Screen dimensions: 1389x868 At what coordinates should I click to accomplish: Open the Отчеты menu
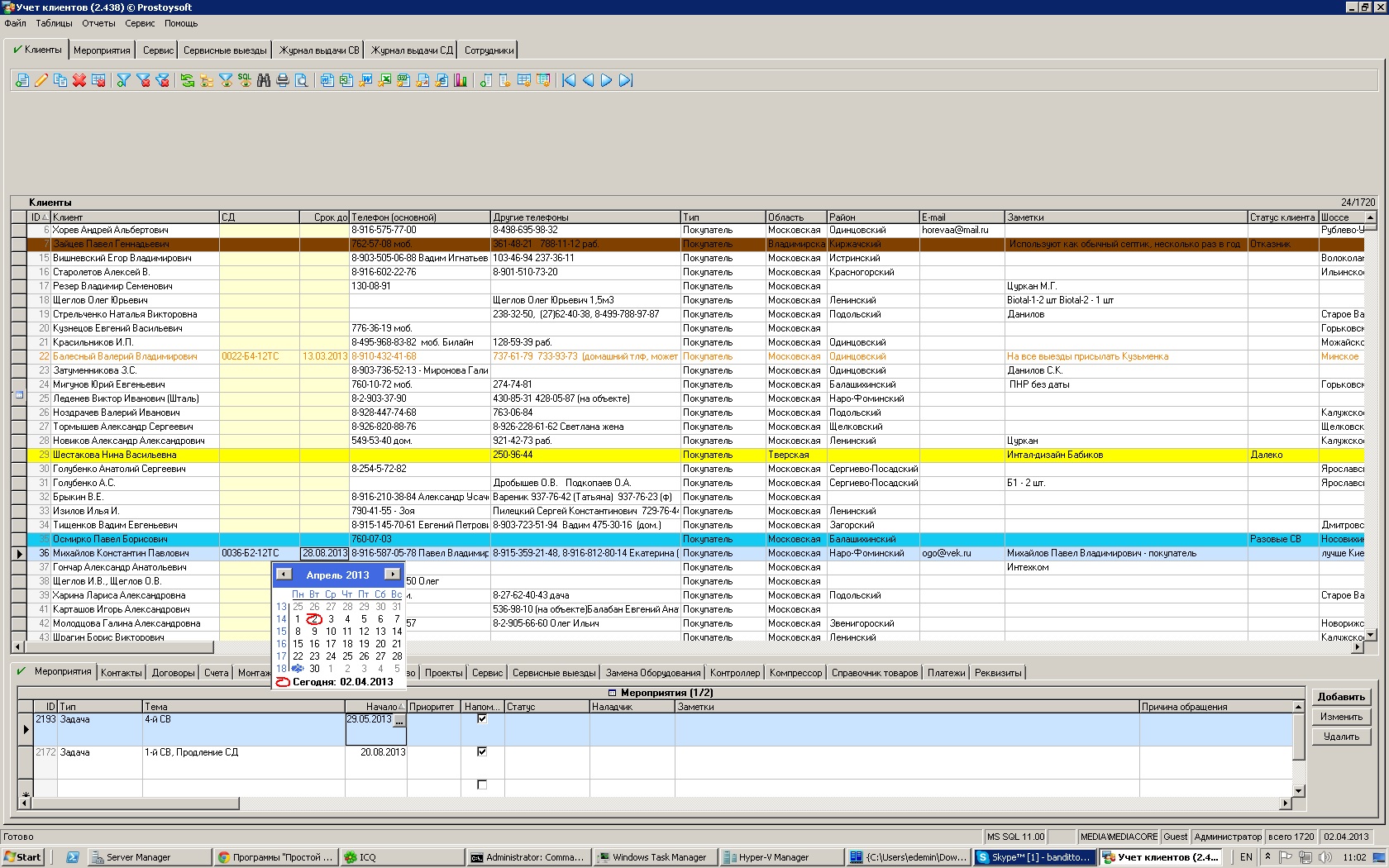pyautogui.click(x=98, y=23)
